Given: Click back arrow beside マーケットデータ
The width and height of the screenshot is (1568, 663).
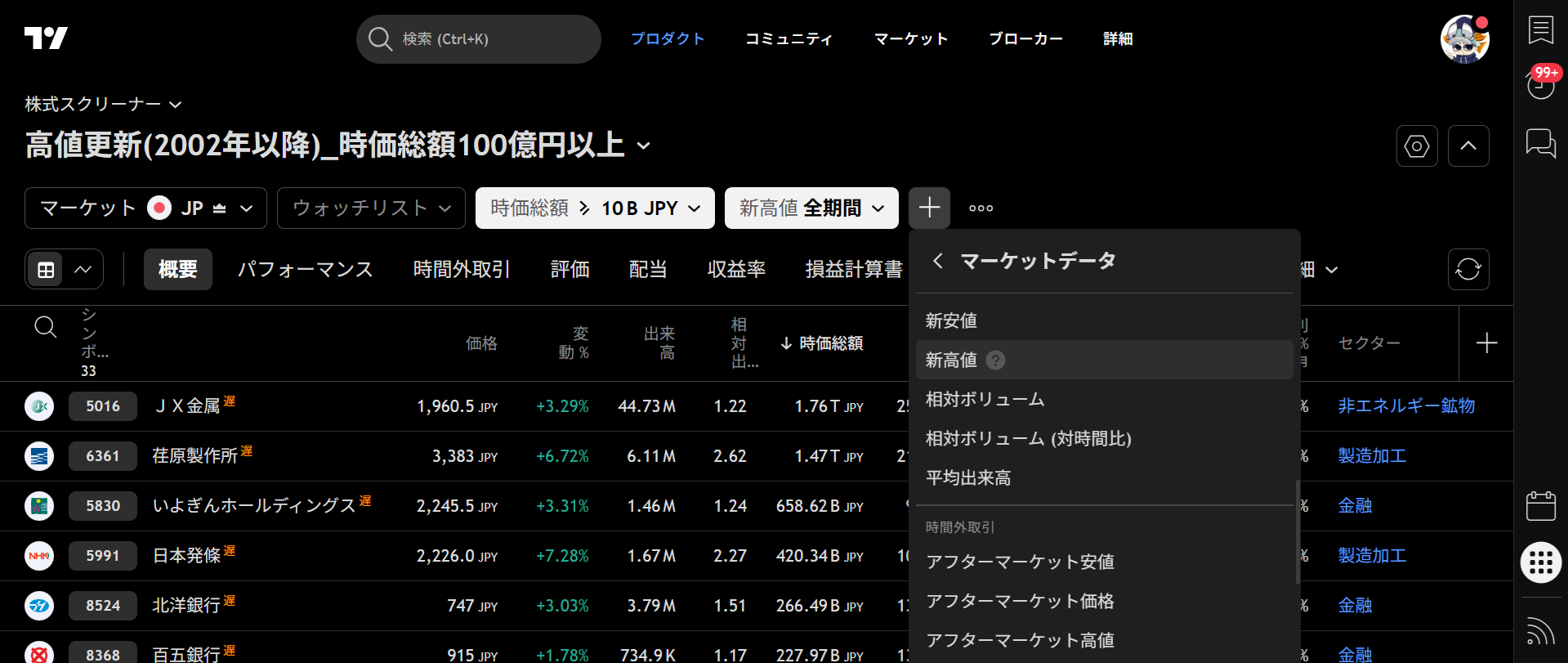Looking at the screenshot, I should click(x=938, y=261).
